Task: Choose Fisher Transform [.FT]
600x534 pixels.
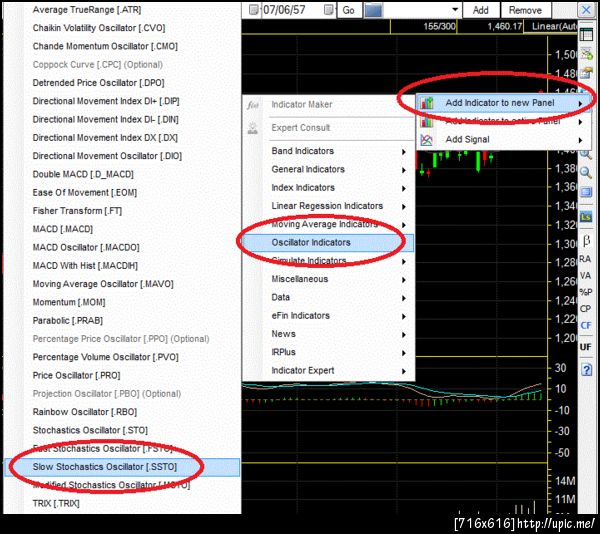Action: coord(77,211)
